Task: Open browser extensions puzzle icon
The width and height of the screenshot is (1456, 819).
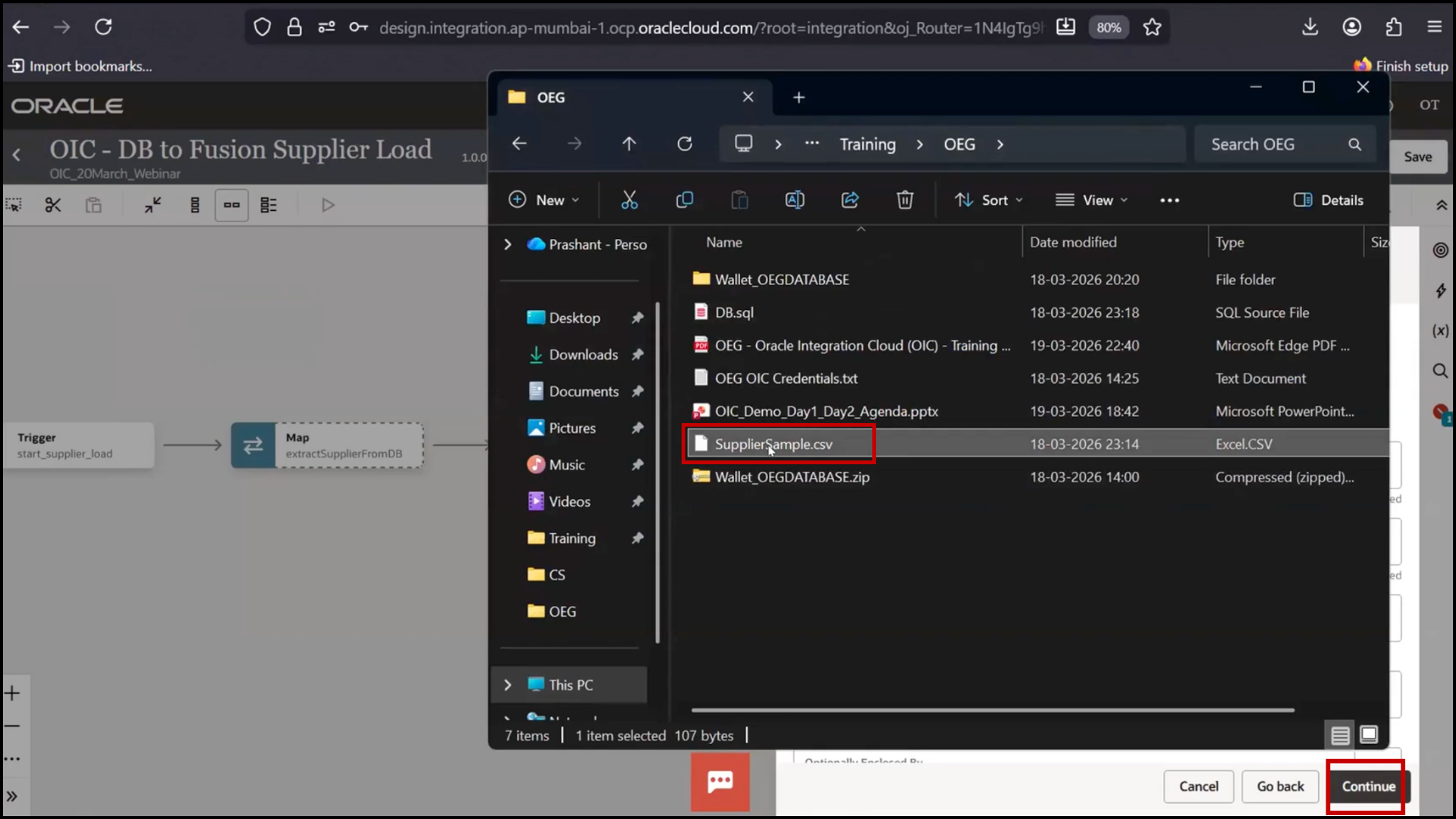Action: coord(1393,27)
